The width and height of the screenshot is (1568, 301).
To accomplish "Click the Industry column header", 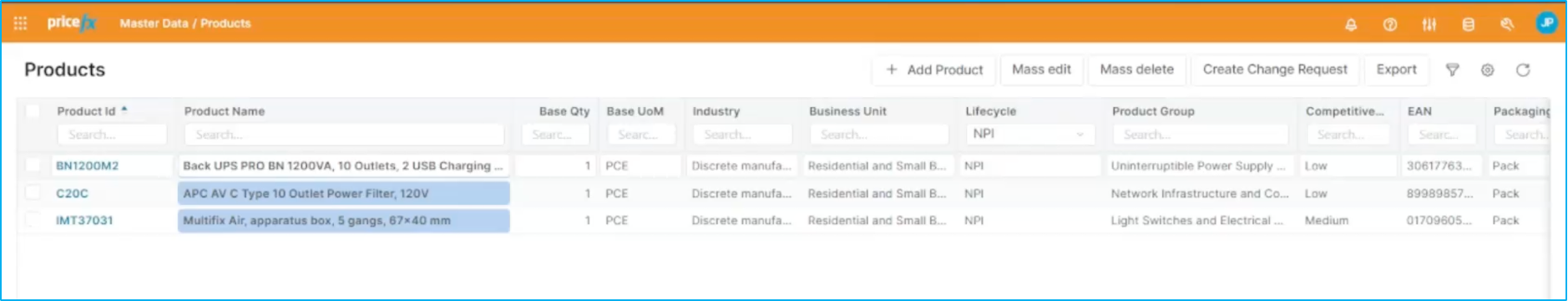I will (716, 111).
